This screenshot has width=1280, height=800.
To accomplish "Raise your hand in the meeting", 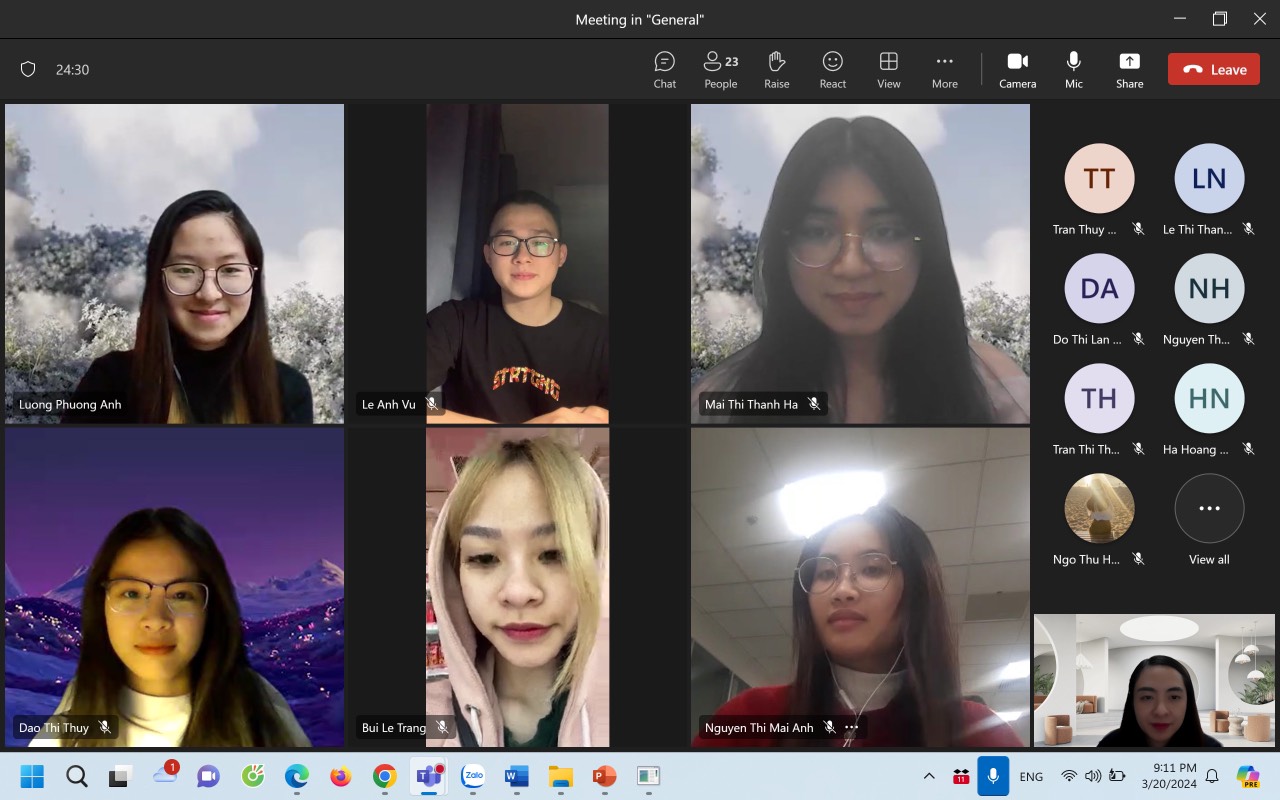I will coord(776,69).
